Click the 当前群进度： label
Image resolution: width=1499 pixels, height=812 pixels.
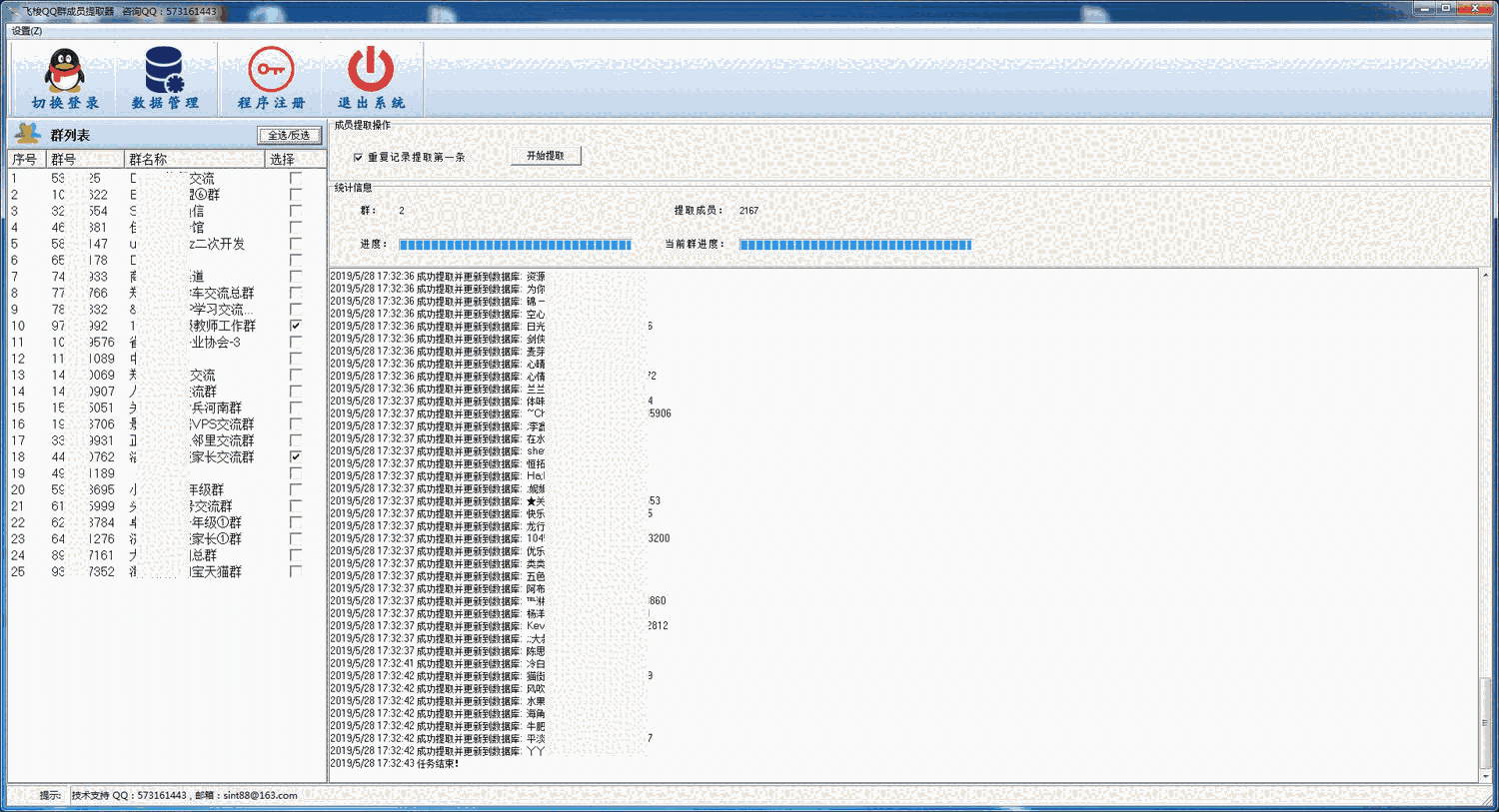[693, 245]
